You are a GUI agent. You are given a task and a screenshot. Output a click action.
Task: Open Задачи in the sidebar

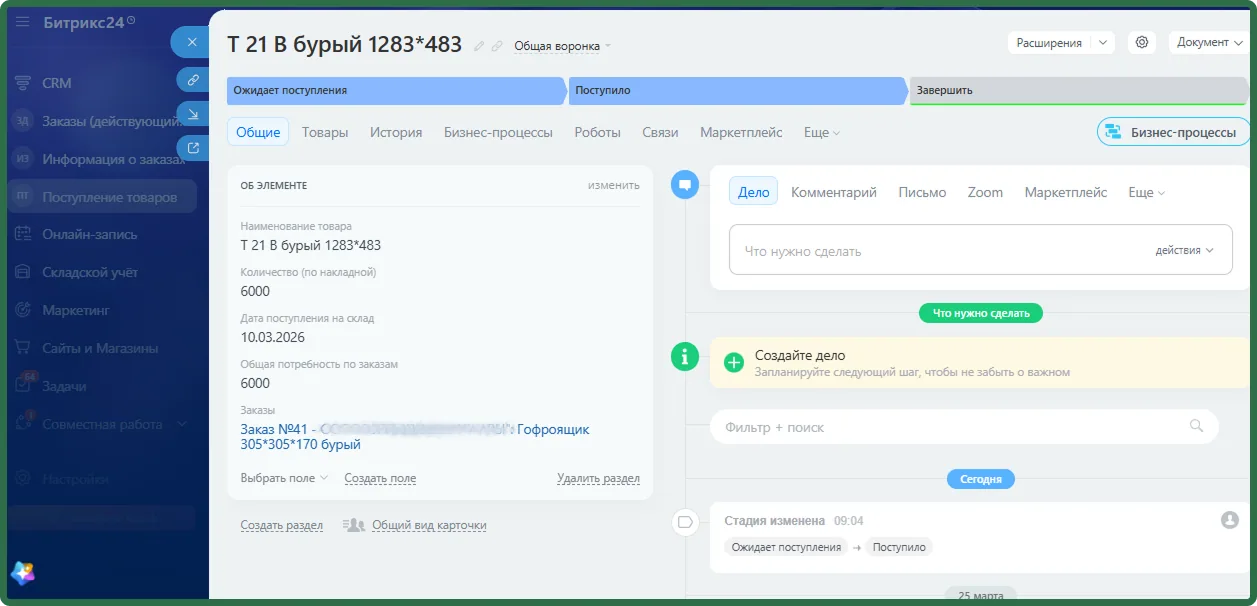point(64,386)
